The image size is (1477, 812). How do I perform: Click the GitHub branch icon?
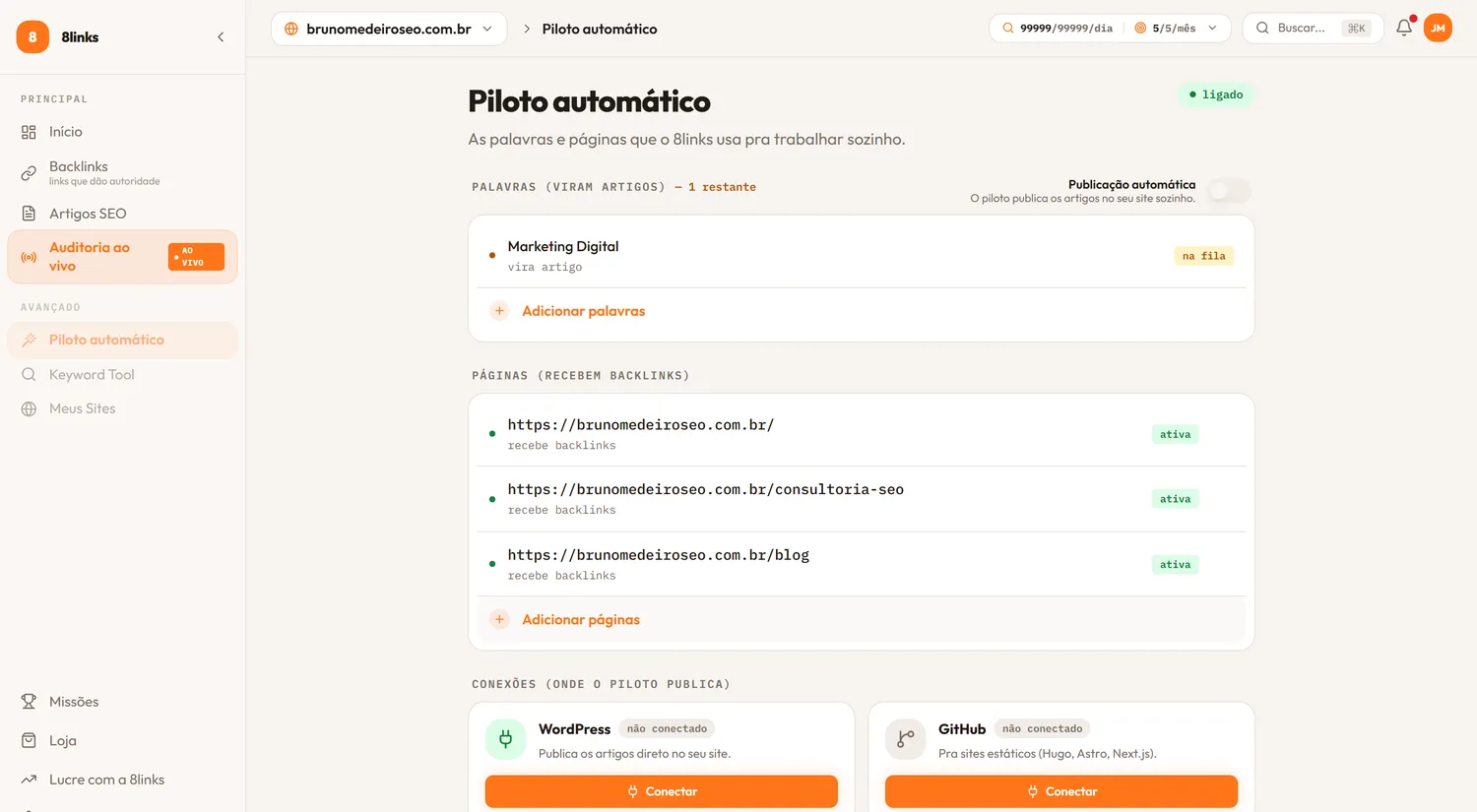tap(905, 739)
